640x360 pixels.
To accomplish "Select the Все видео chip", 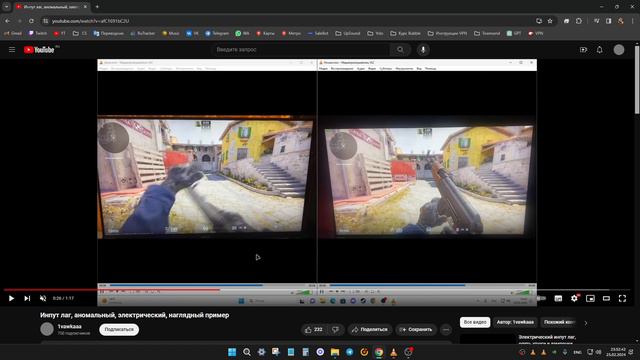I will coord(475,322).
